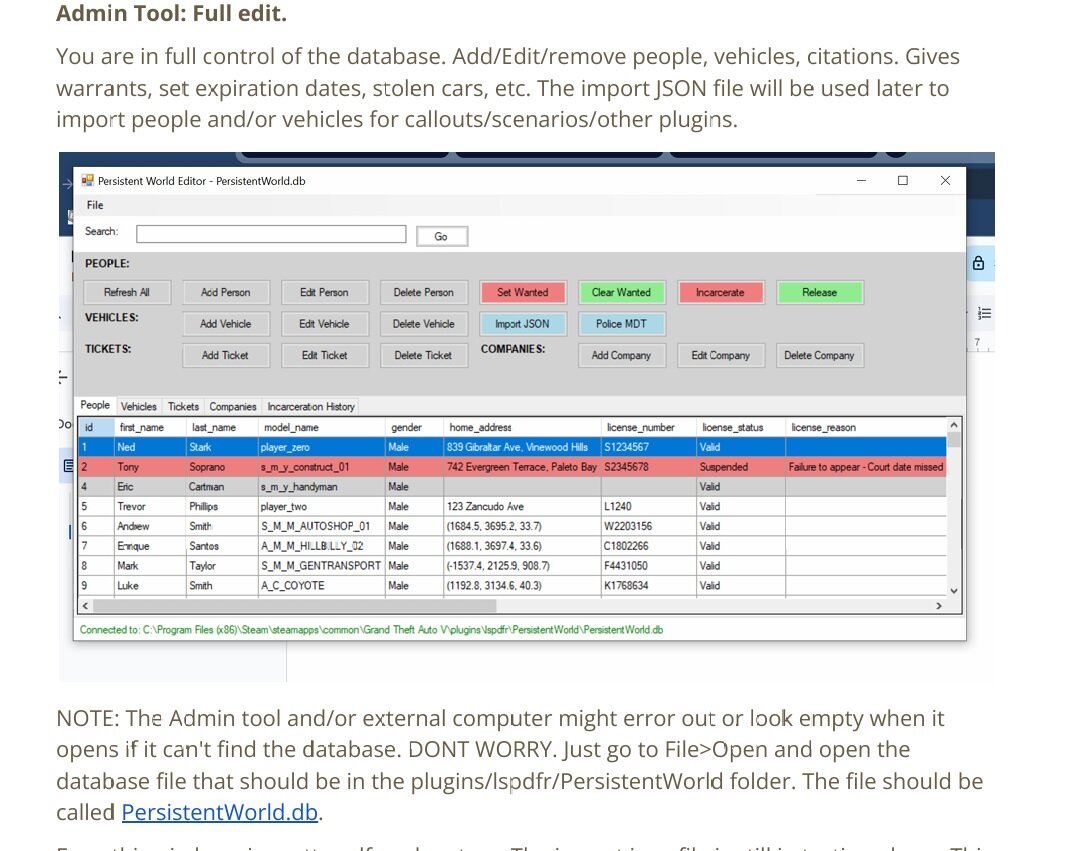
Task: Switch to the Incarceration History tab
Action: tap(310, 407)
